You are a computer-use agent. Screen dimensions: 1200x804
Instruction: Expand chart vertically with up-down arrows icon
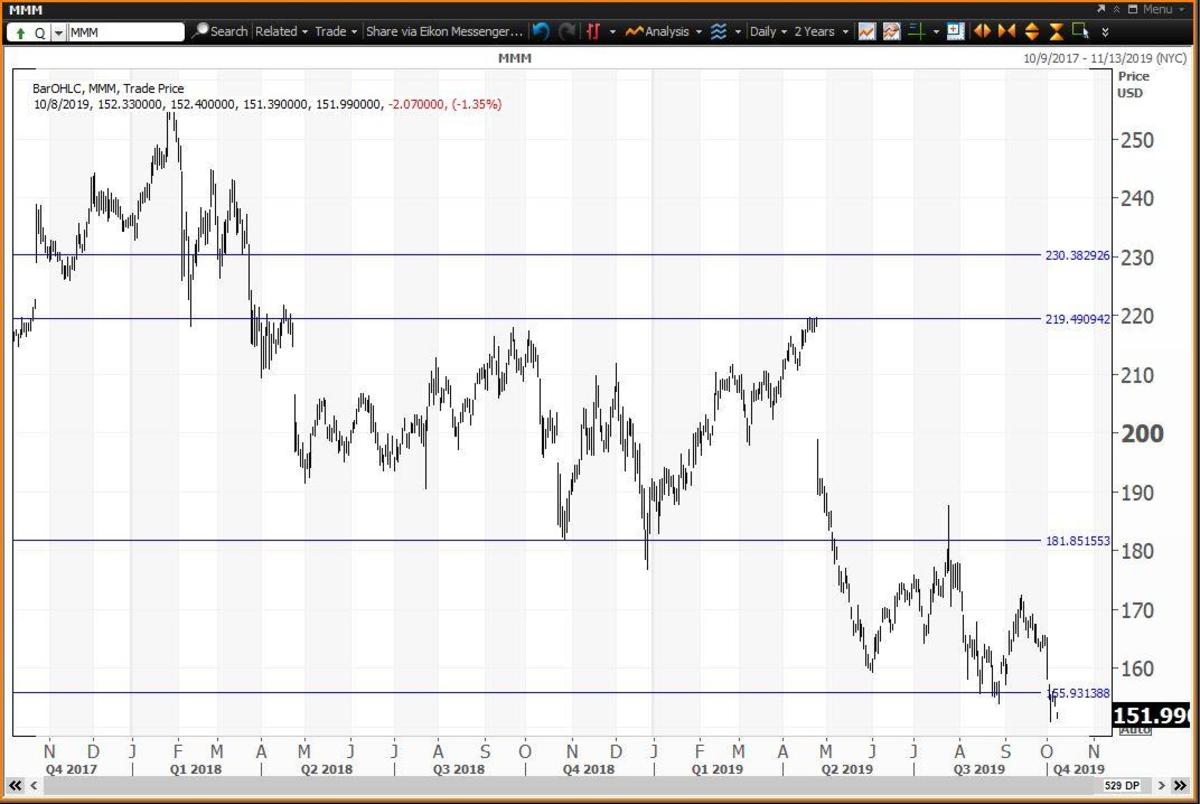click(1032, 31)
